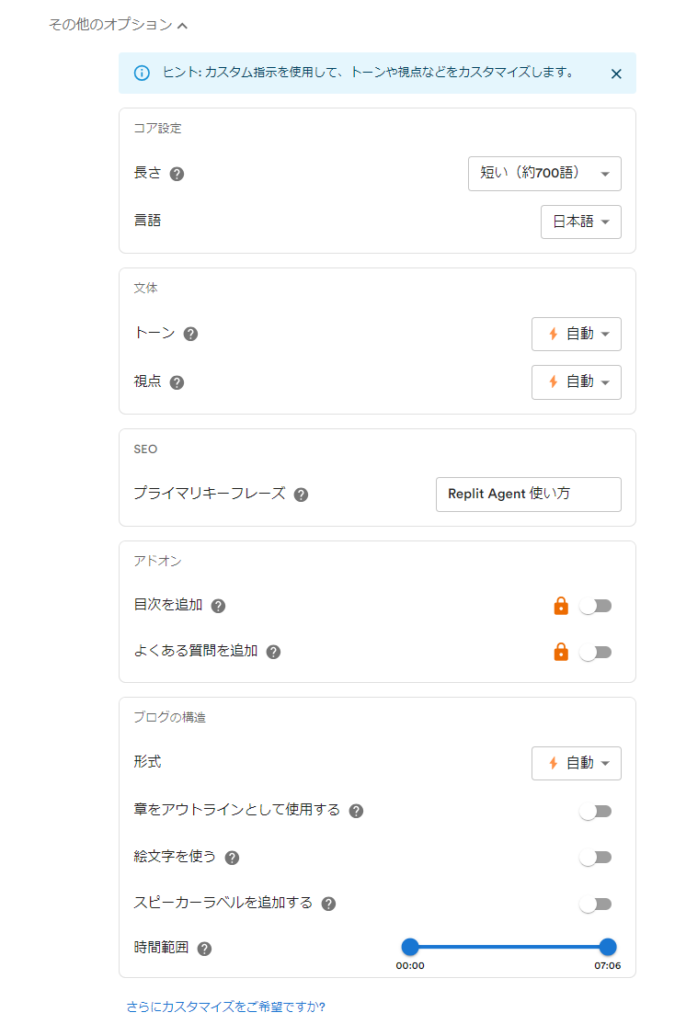Image resolution: width=686 pixels, height=1024 pixels.
Task: Turn on the 絵文字を使う switch
Action: click(x=596, y=857)
